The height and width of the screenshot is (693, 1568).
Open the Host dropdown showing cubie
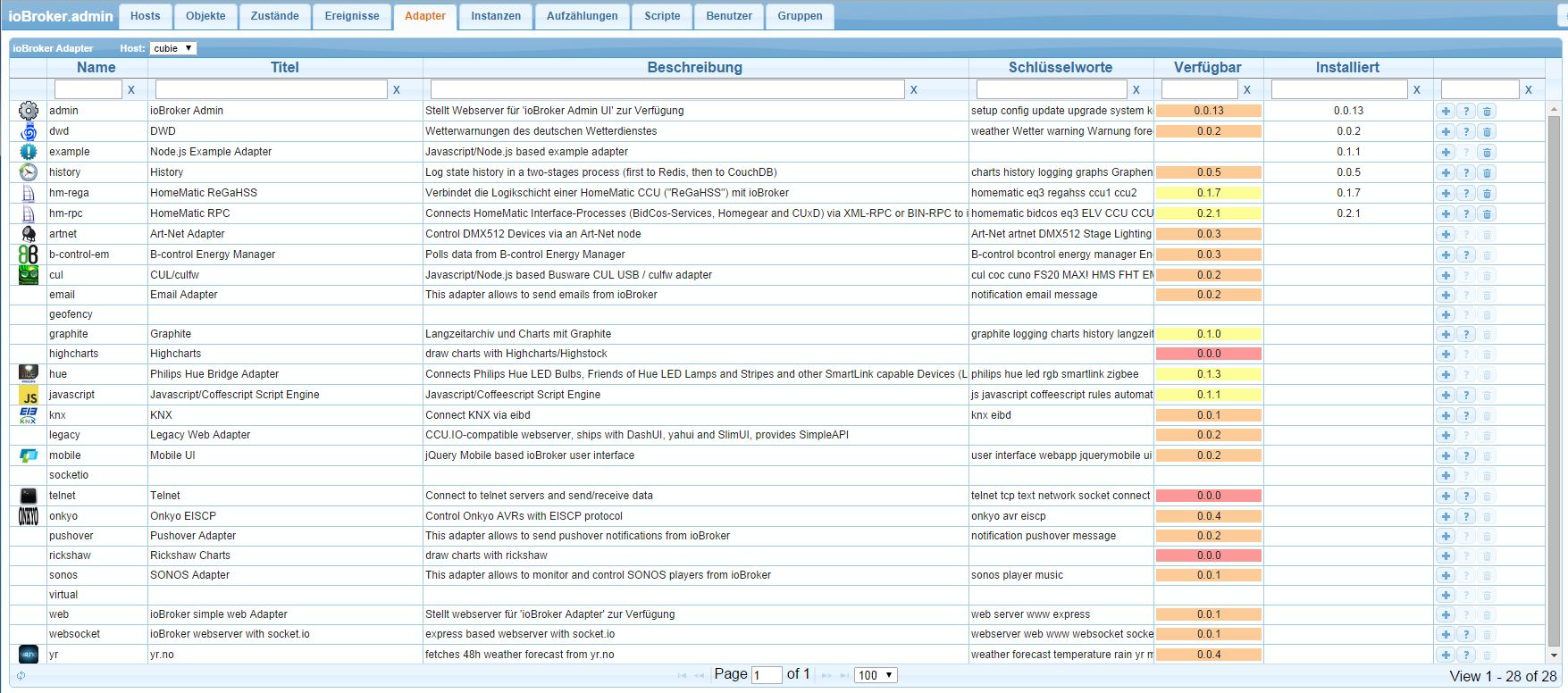tap(172, 48)
